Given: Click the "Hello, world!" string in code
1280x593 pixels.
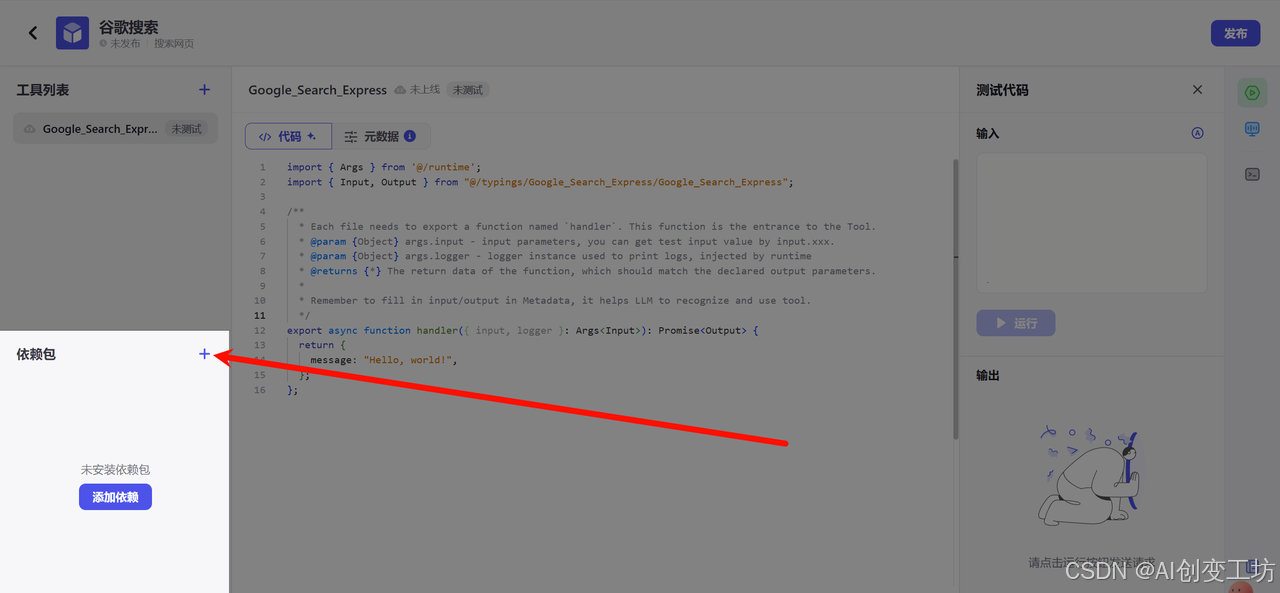Looking at the screenshot, I should 410,360.
